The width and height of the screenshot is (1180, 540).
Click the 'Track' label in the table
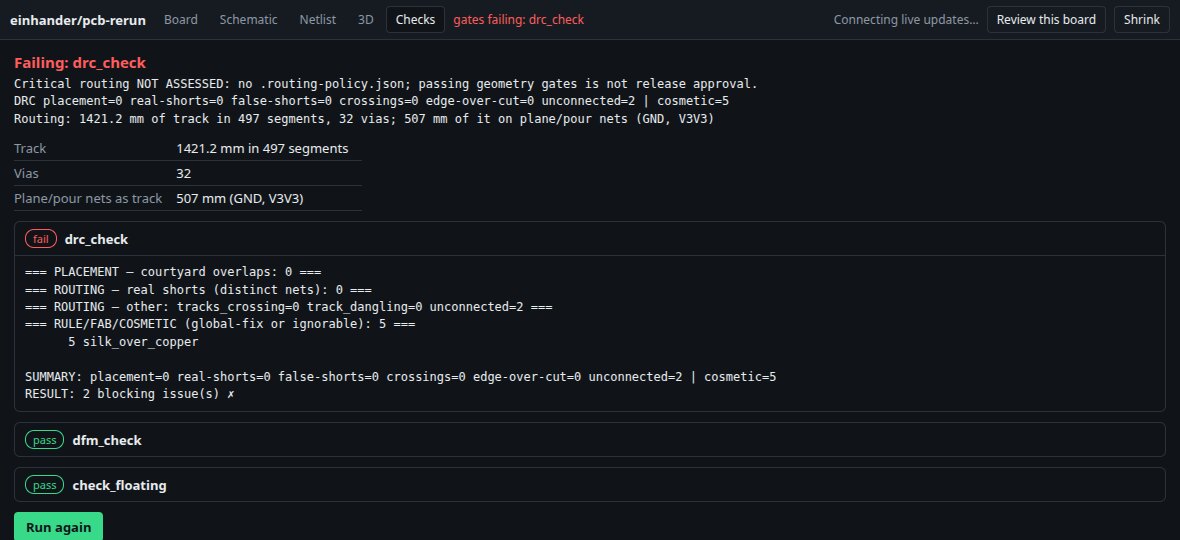click(x=30, y=149)
